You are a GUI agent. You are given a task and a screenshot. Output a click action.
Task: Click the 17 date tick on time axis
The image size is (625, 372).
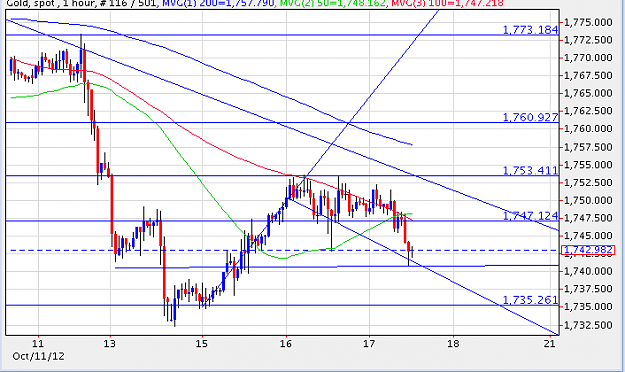click(x=369, y=344)
